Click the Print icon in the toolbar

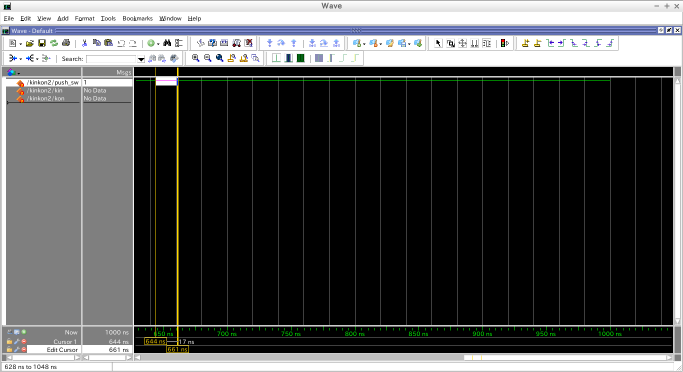(x=66, y=43)
